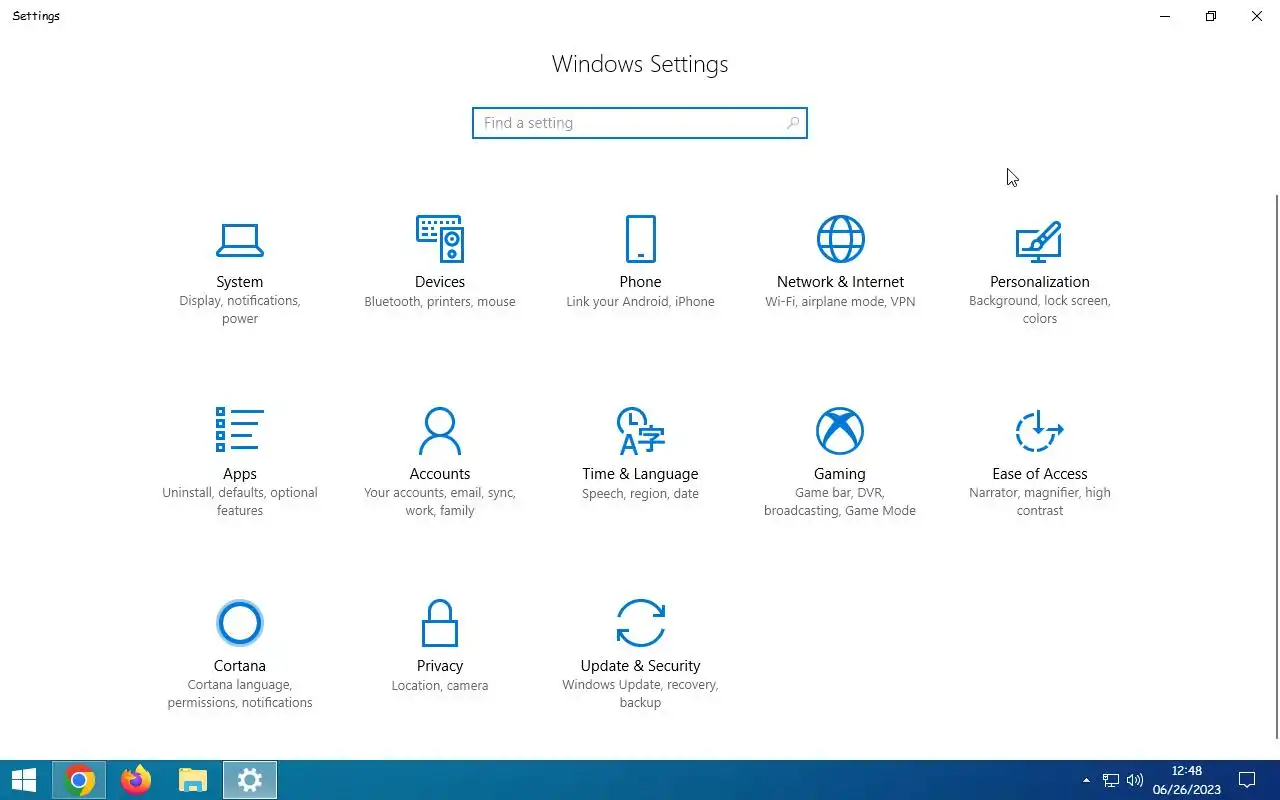Image resolution: width=1280 pixels, height=800 pixels.
Task: Show hidden tray icons arrow
Action: 1086,780
